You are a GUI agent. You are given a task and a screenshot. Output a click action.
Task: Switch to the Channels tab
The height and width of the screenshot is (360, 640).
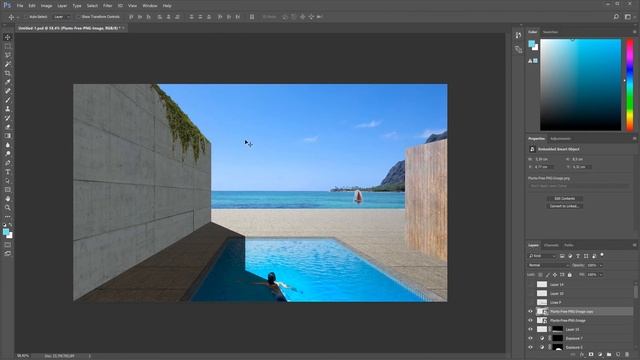[551, 245]
